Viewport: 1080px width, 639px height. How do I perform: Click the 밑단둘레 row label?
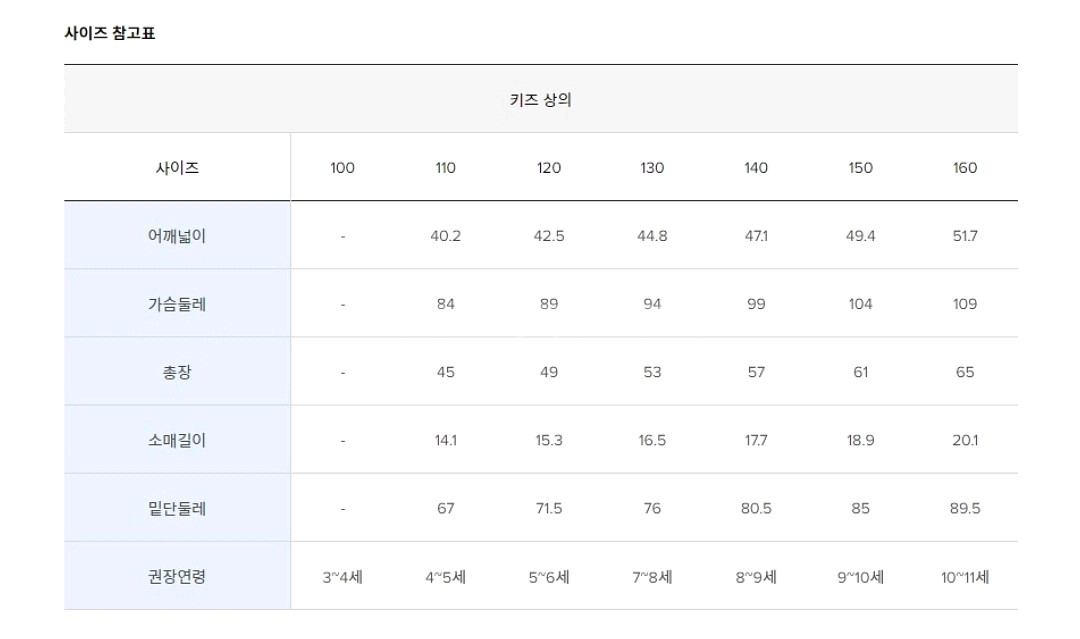177,508
